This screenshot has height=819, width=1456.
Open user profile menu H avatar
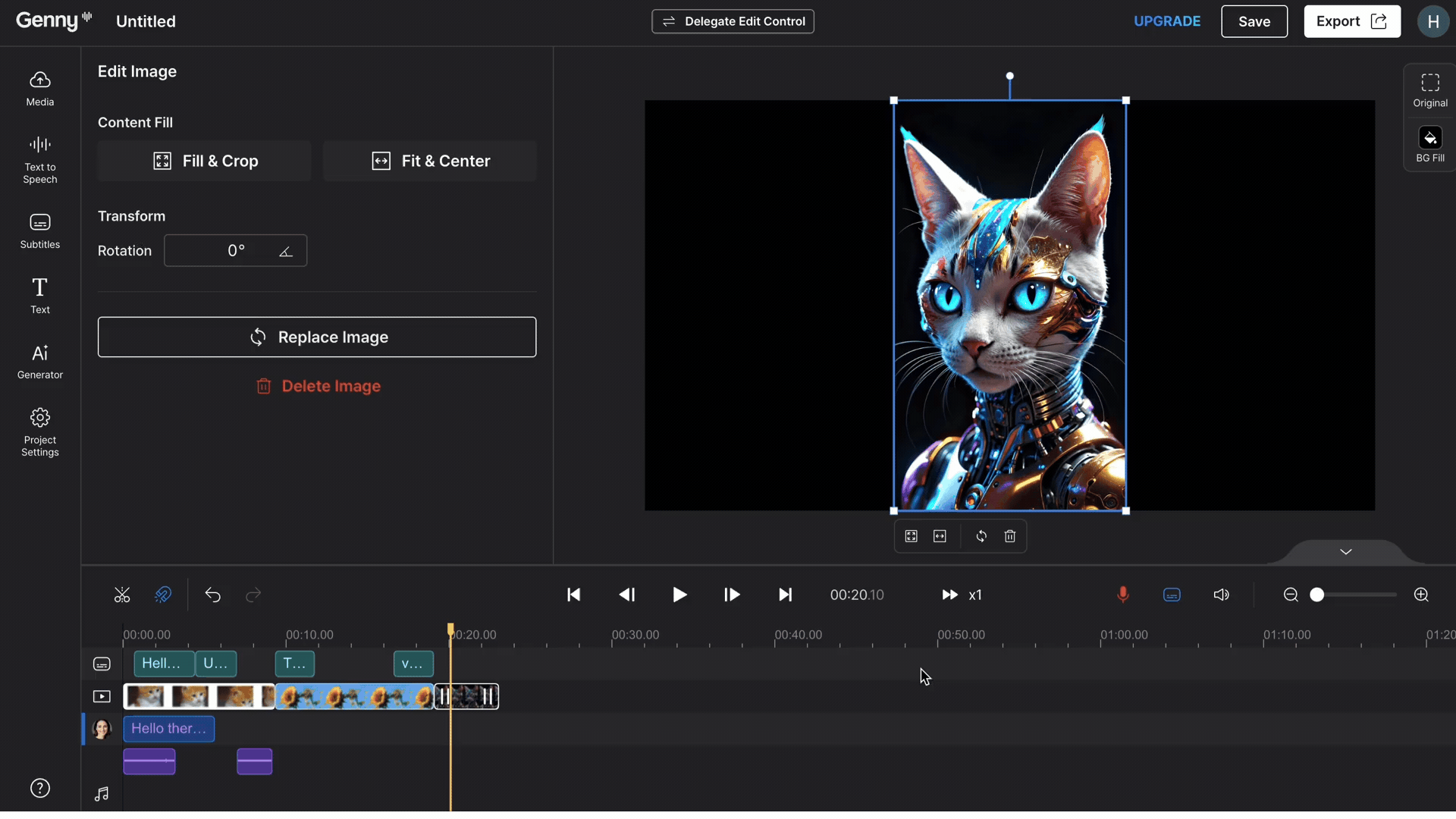coord(1432,21)
